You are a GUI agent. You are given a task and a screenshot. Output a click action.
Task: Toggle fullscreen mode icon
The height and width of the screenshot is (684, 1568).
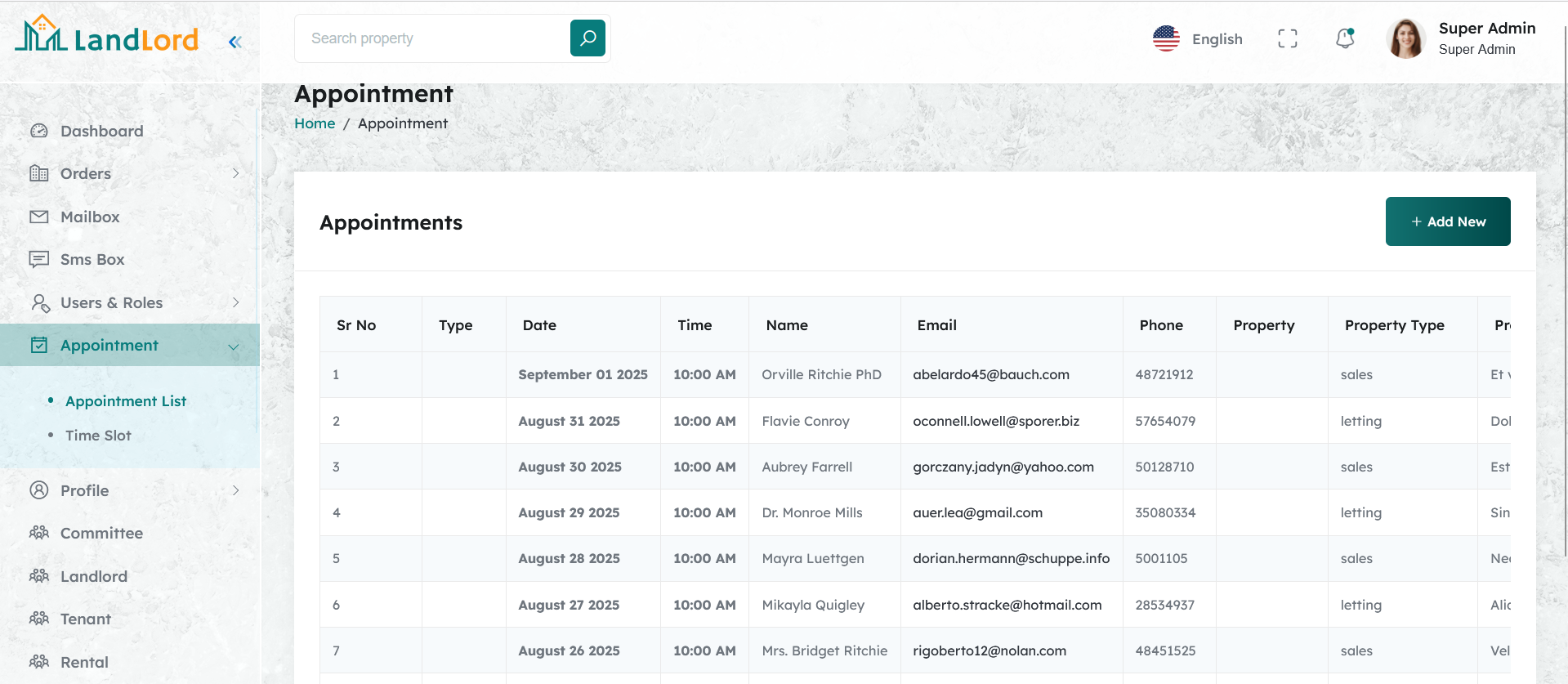coord(1287,38)
